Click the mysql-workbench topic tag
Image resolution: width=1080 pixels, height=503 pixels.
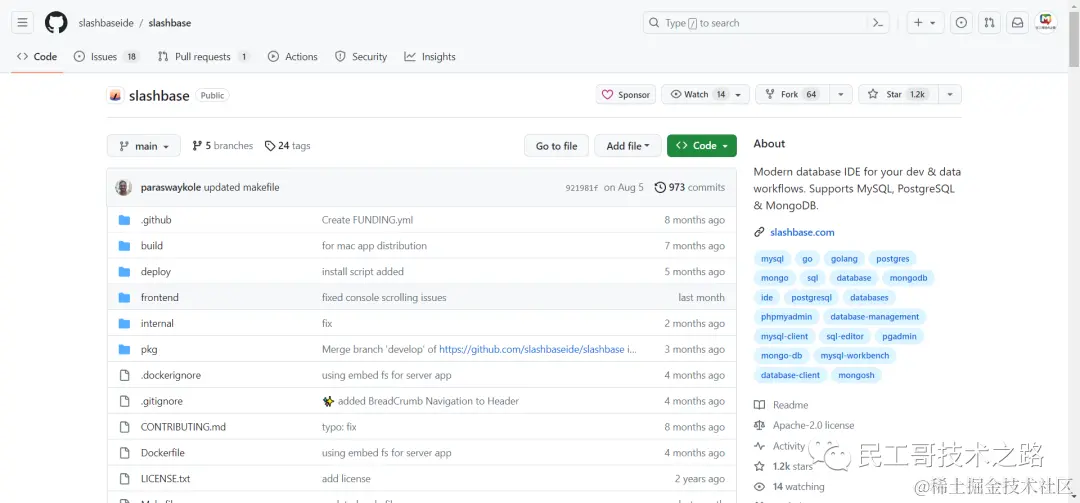click(855, 356)
